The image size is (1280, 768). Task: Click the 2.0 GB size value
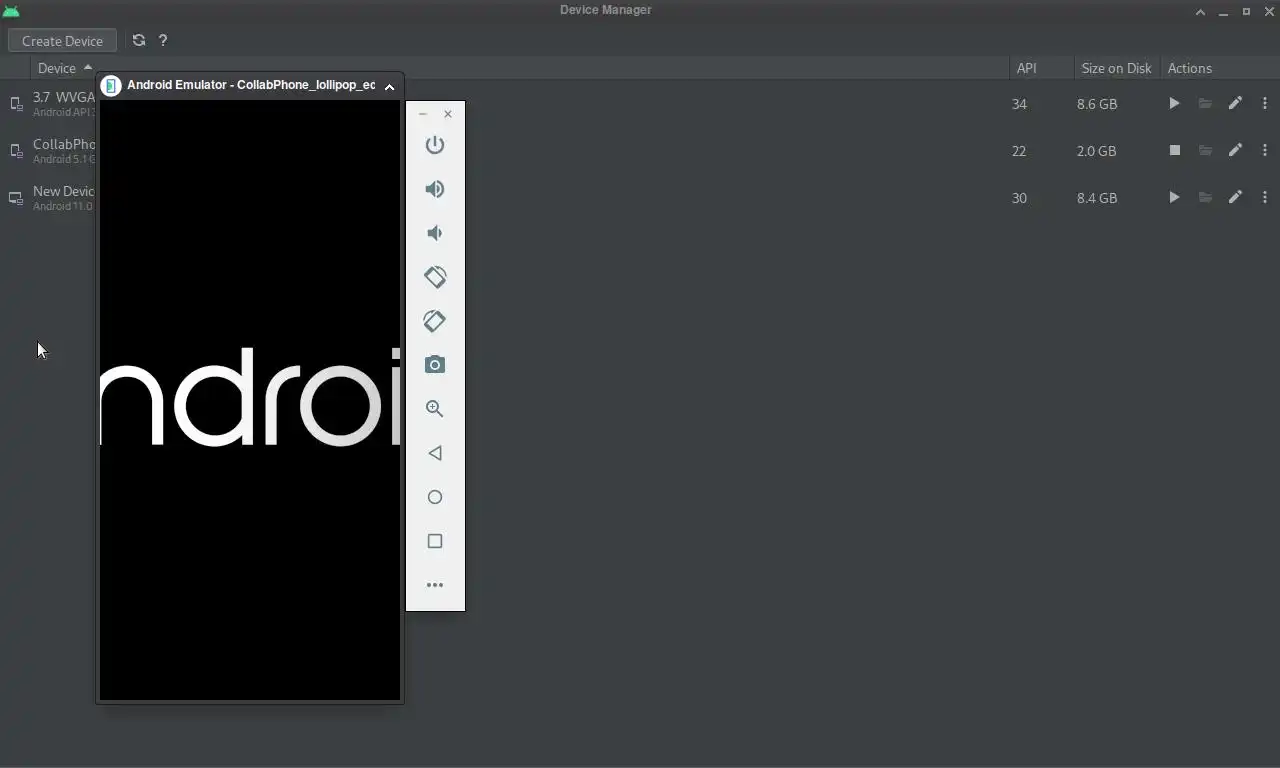(x=1097, y=151)
